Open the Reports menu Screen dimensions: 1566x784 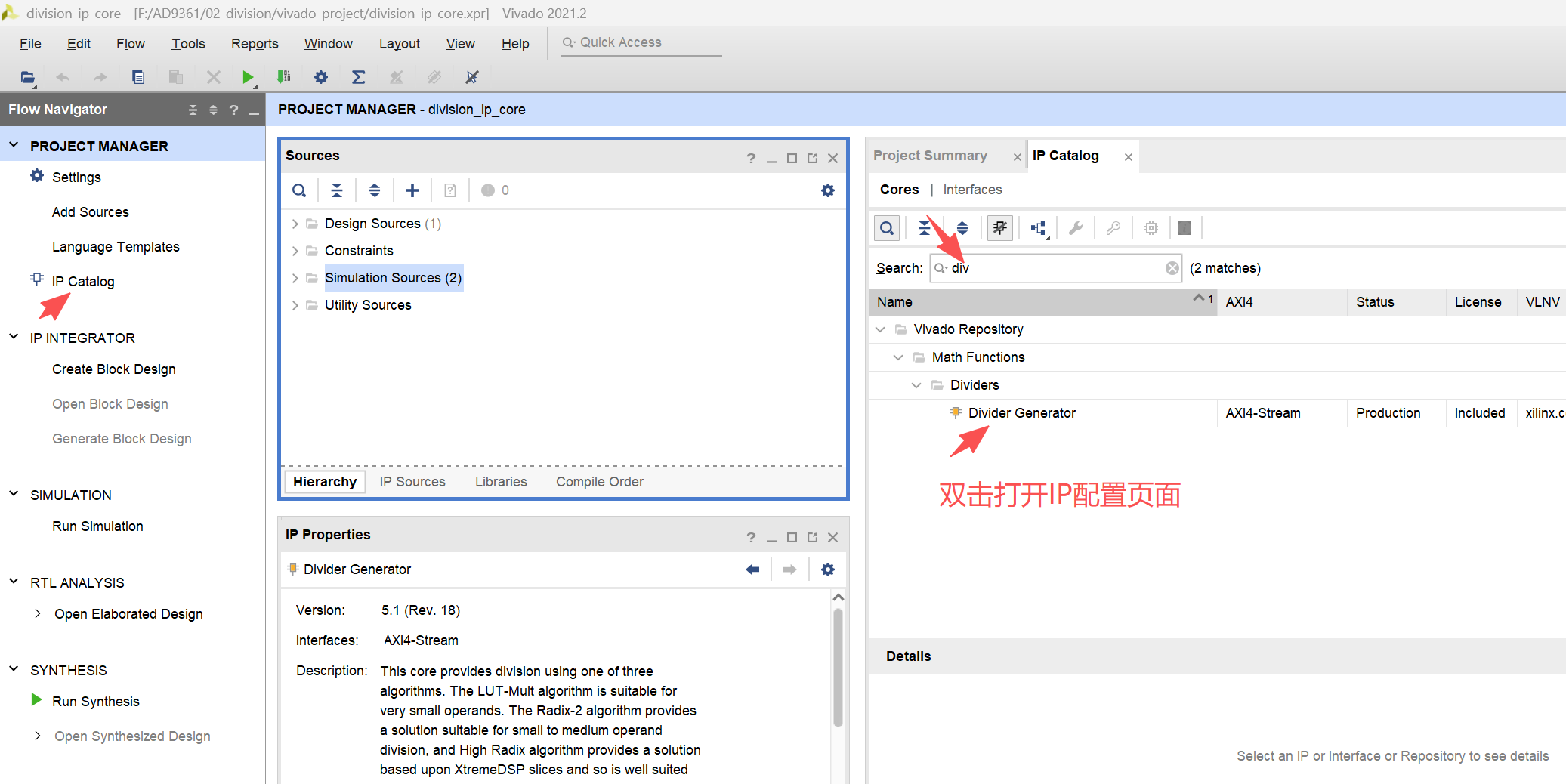(255, 44)
